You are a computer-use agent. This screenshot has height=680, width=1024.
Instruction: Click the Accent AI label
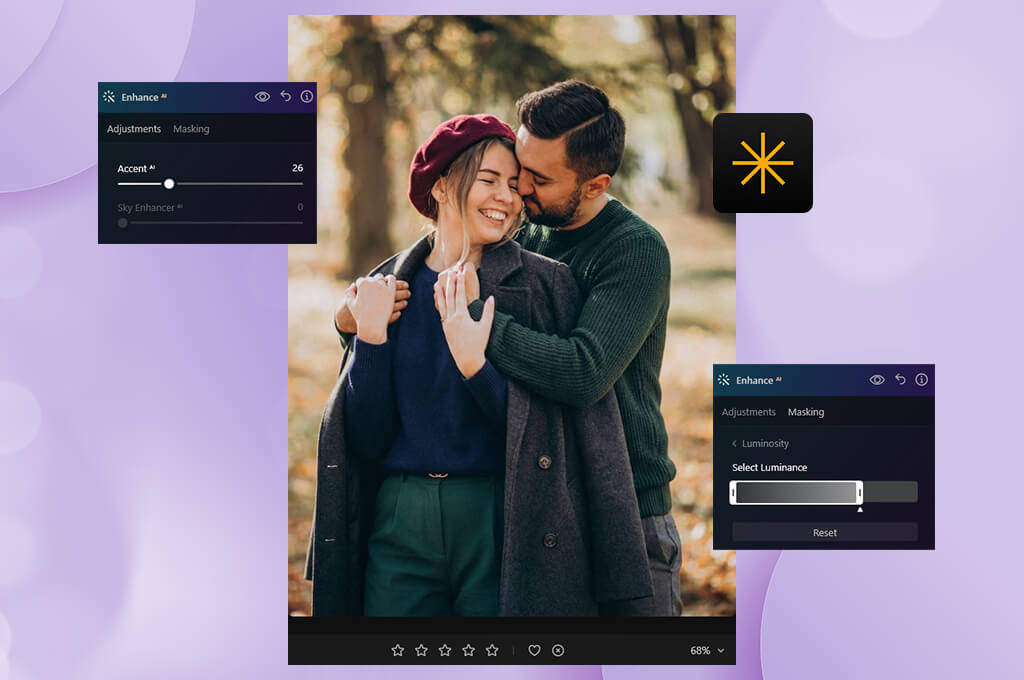click(x=136, y=169)
